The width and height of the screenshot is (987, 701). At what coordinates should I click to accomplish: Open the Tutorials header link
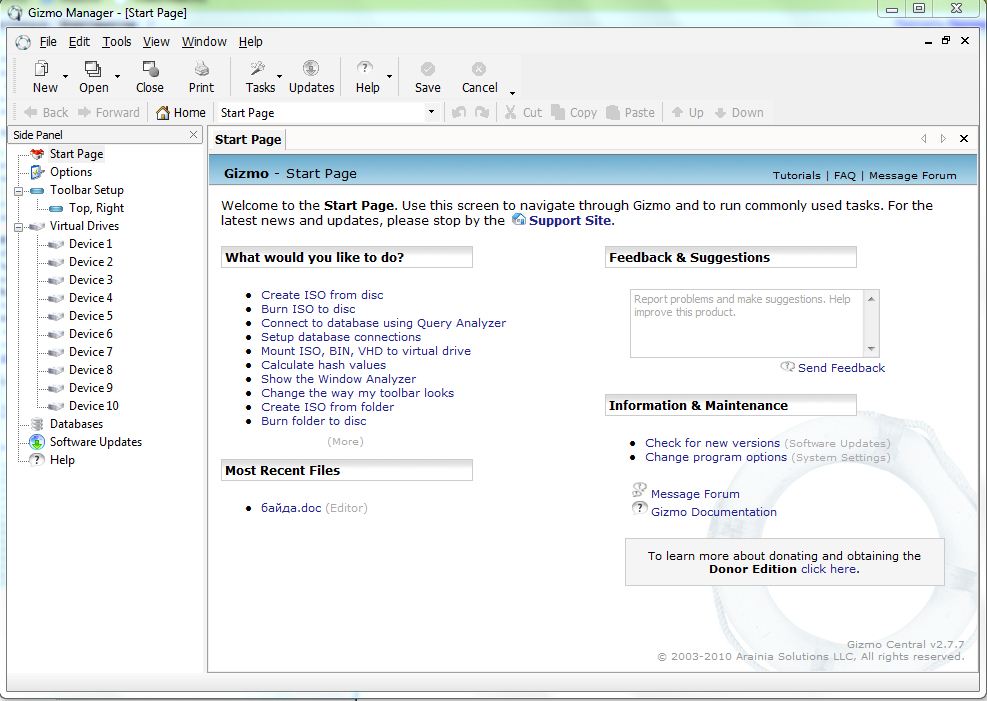tap(796, 176)
